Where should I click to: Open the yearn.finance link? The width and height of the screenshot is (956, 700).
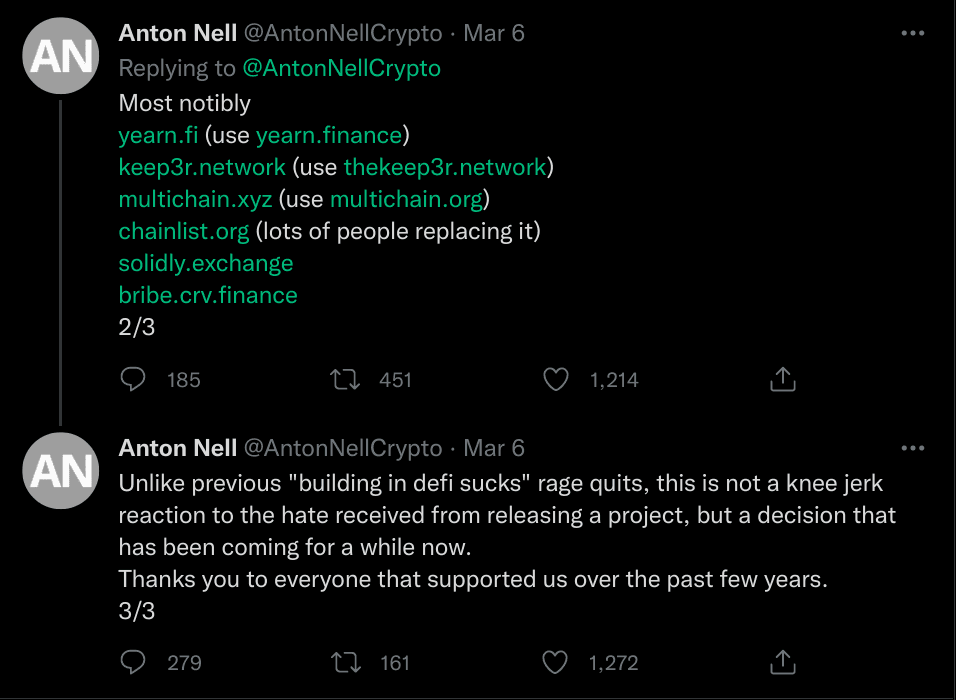(x=328, y=135)
